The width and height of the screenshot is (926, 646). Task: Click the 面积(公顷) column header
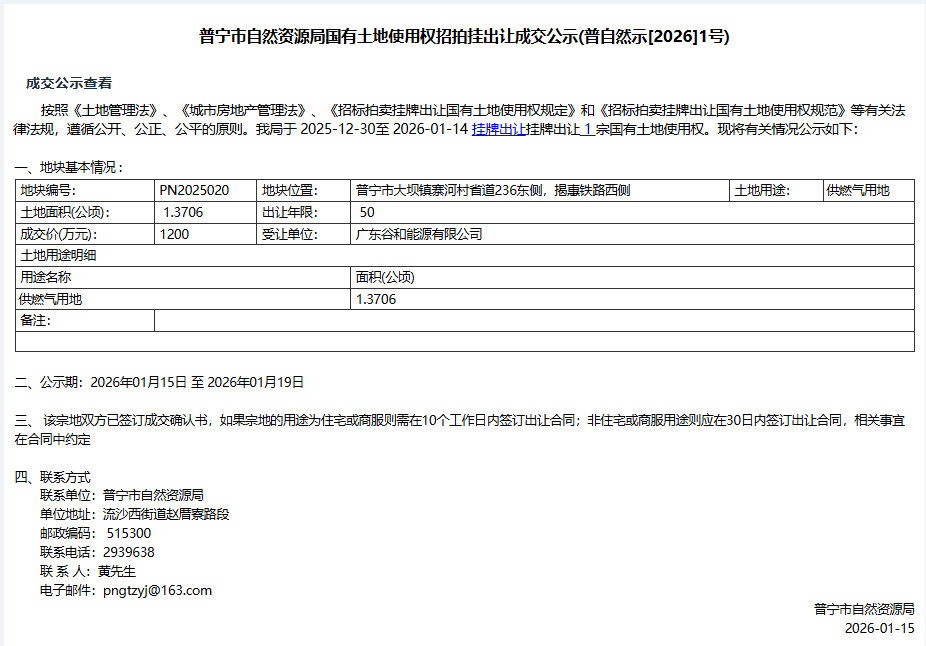click(385, 277)
